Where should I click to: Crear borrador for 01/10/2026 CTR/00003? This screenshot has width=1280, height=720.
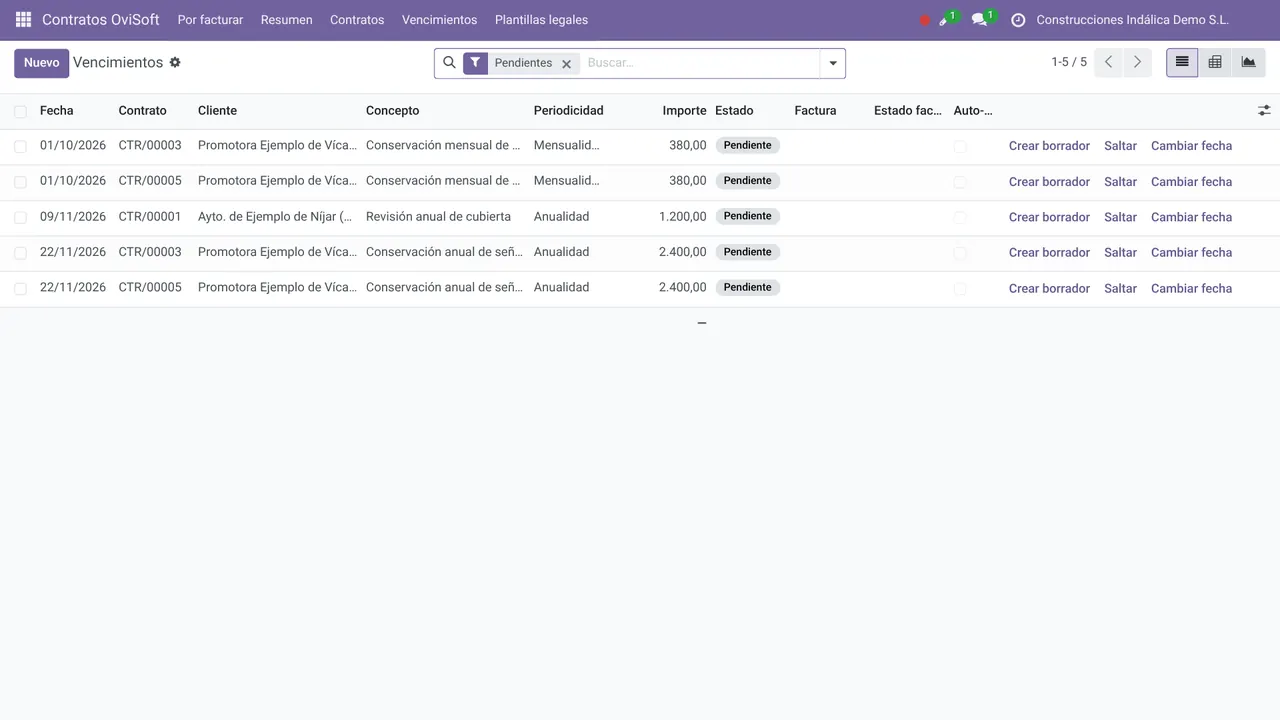1049,146
